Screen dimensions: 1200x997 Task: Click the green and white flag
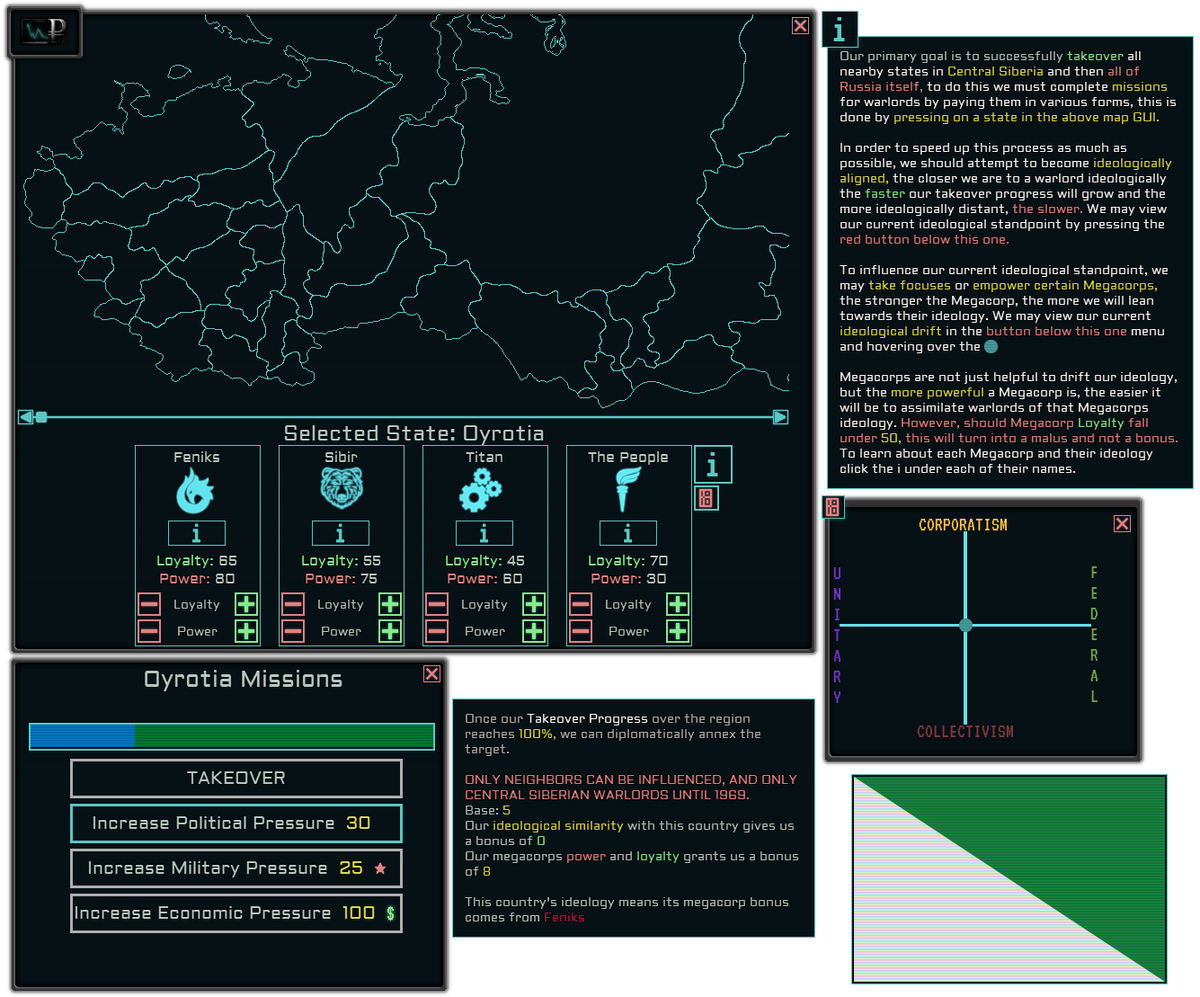point(1010,879)
